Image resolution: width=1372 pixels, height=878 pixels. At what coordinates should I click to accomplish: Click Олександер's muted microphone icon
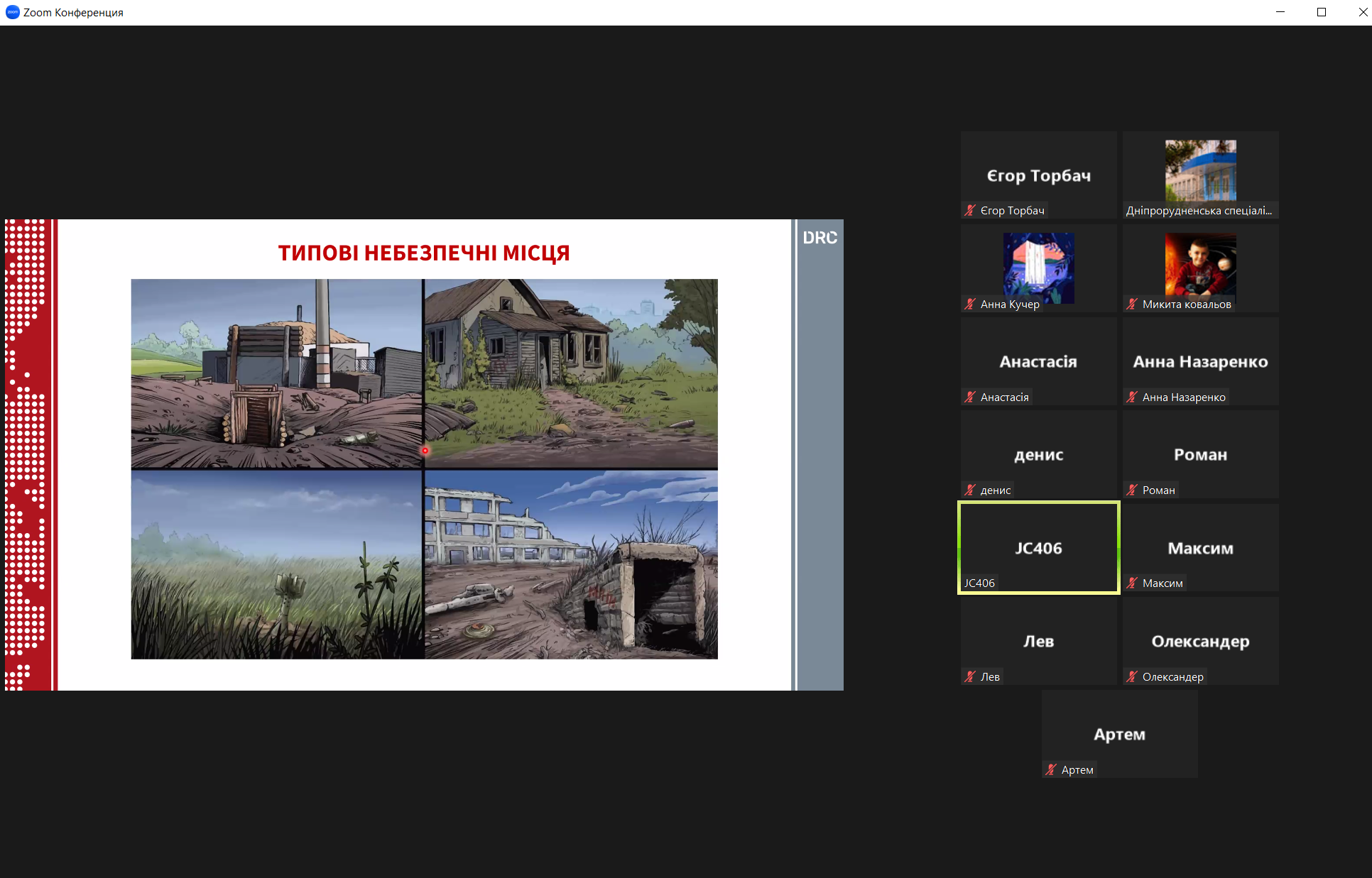tap(1132, 676)
